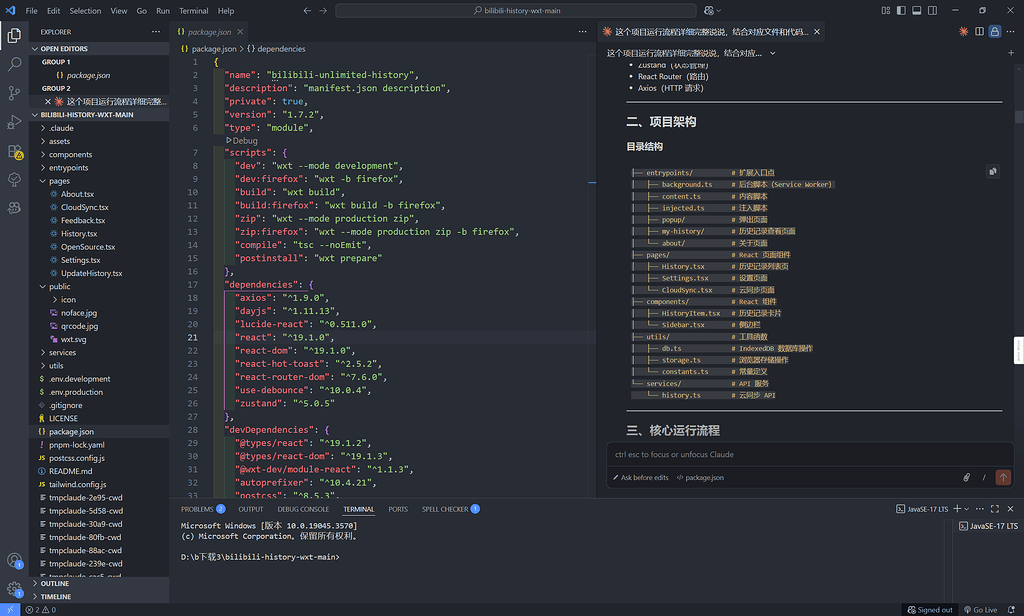The image size is (1024, 616).
Task: Send message with the arrow button
Action: coord(1003,478)
